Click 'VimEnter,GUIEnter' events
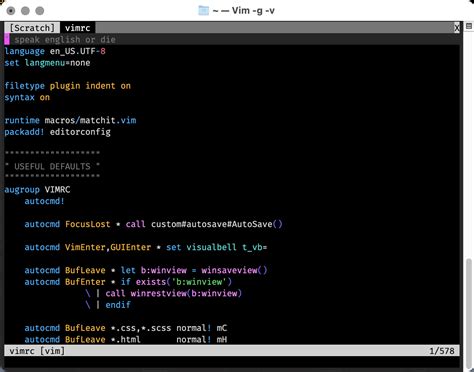The width and height of the screenshot is (474, 372). click(x=108, y=247)
